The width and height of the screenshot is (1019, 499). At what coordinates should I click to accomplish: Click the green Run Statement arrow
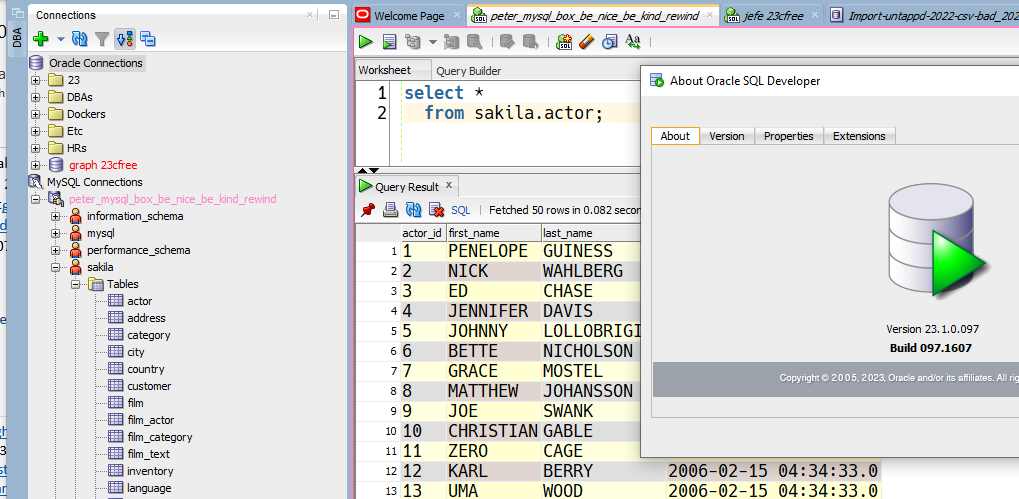click(x=366, y=42)
